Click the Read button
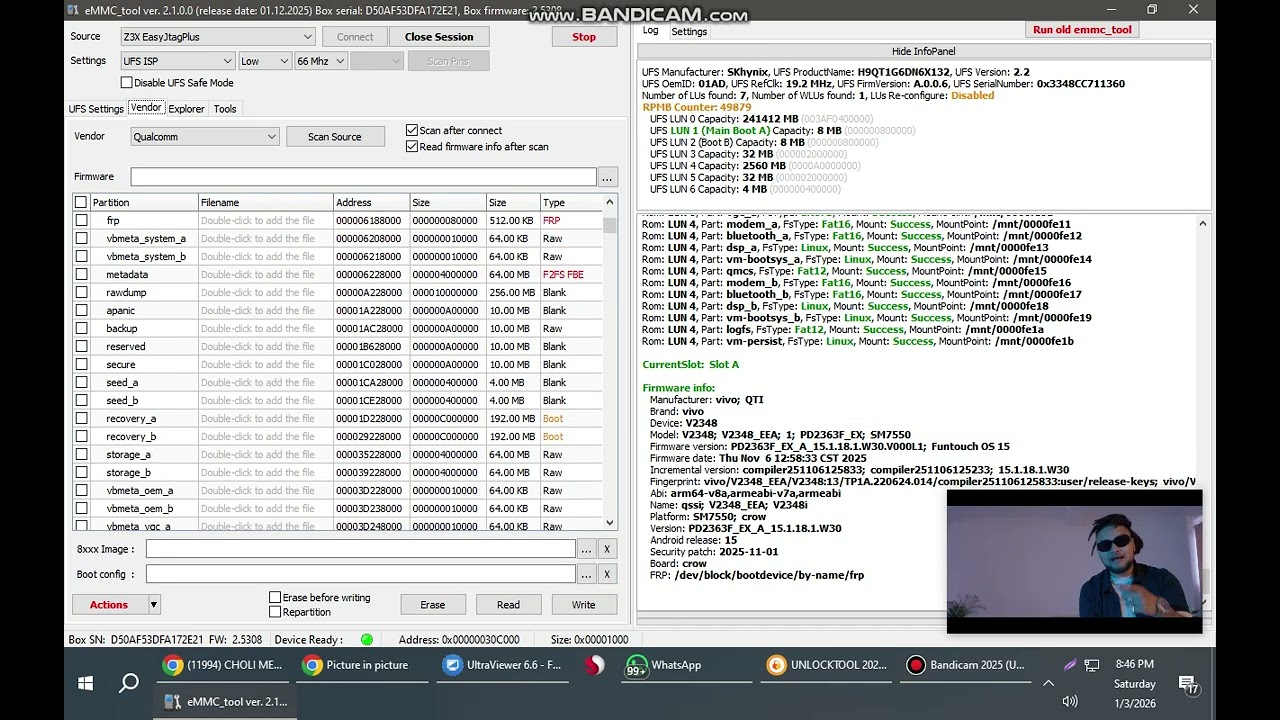Screen dimensions: 1280x720 pos(508,604)
